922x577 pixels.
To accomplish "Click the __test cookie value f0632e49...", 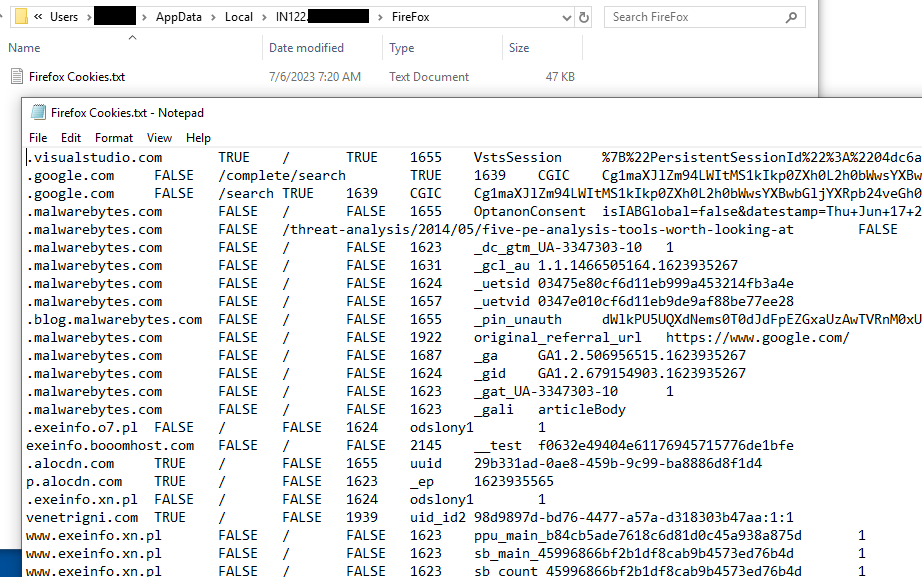I will click(666, 446).
